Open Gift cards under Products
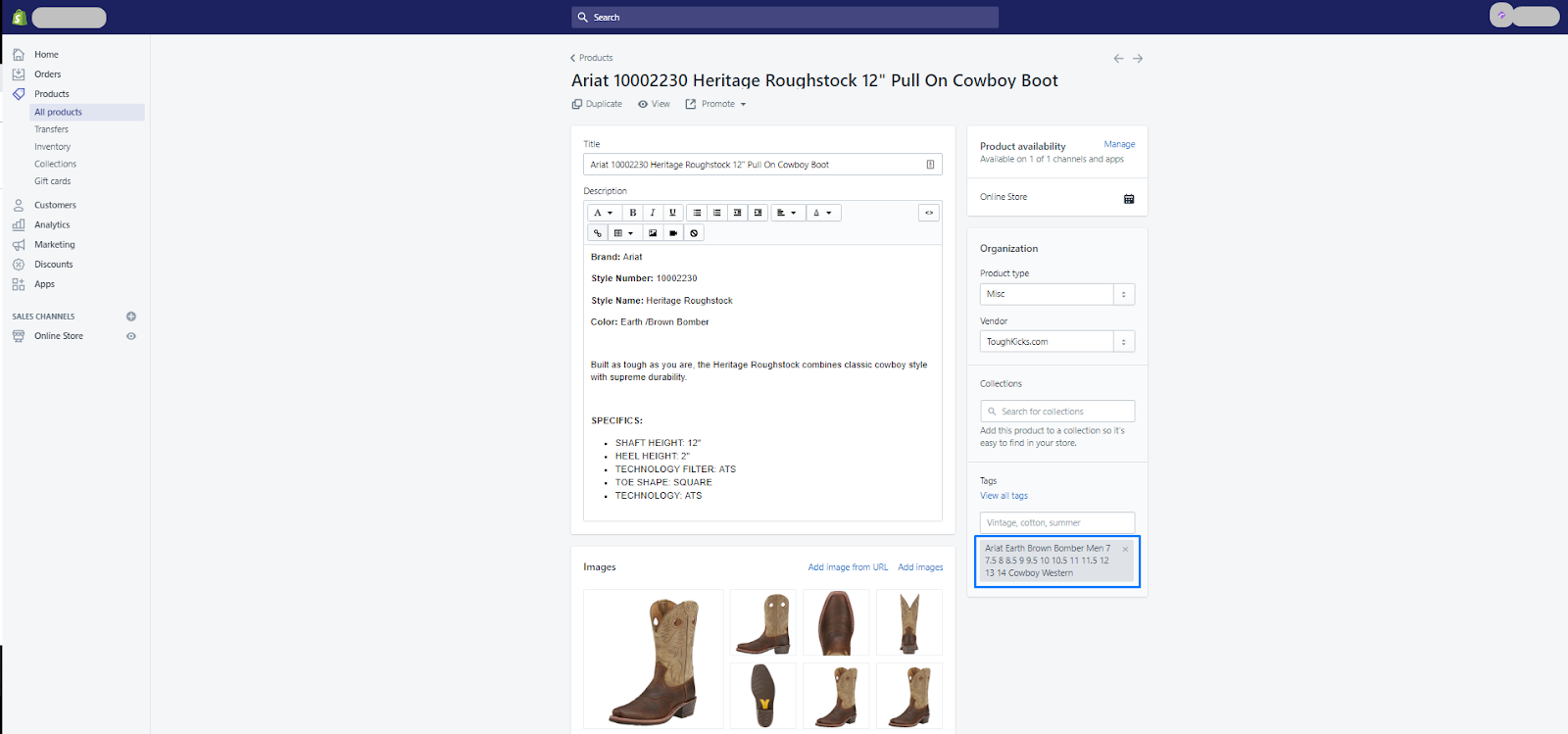The width and height of the screenshot is (1568, 734). coord(53,181)
